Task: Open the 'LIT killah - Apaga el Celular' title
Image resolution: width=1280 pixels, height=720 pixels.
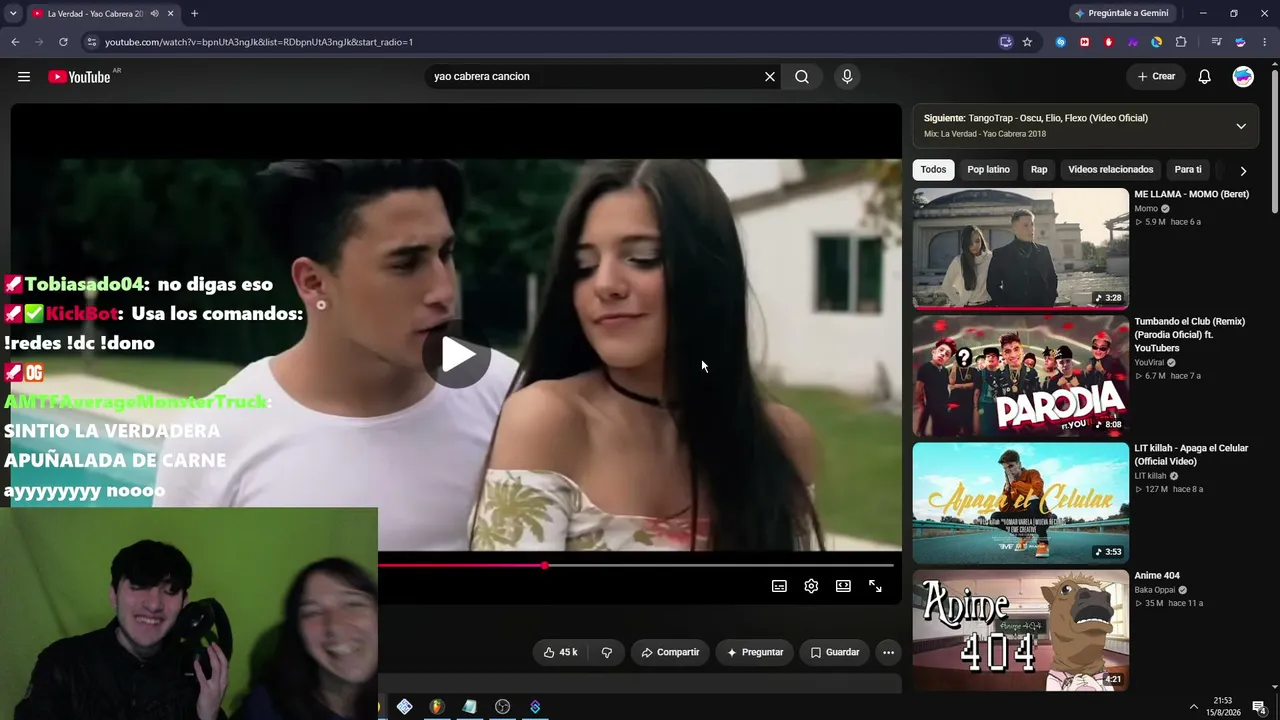Action: [1191, 455]
